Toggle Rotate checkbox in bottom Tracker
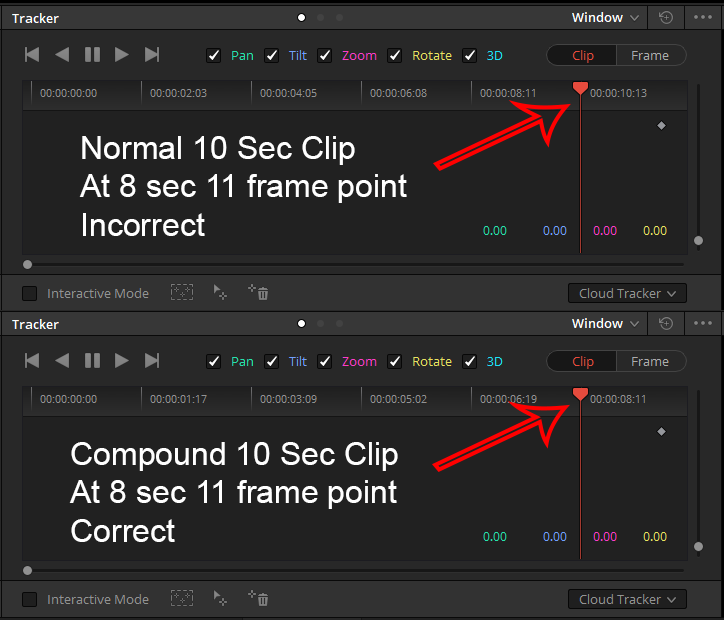This screenshot has width=724, height=620. [x=394, y=361]
